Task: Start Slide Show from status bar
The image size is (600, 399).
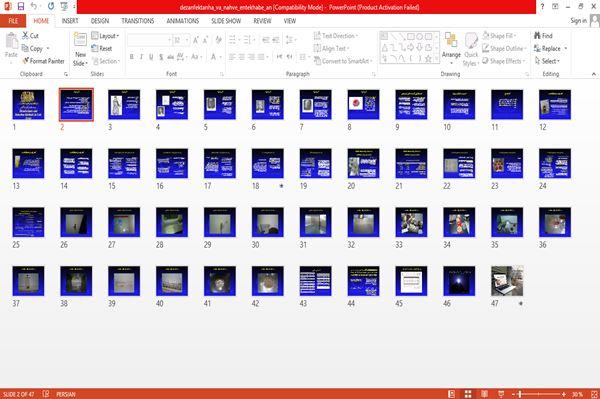Action: click(x=501, y=394)
